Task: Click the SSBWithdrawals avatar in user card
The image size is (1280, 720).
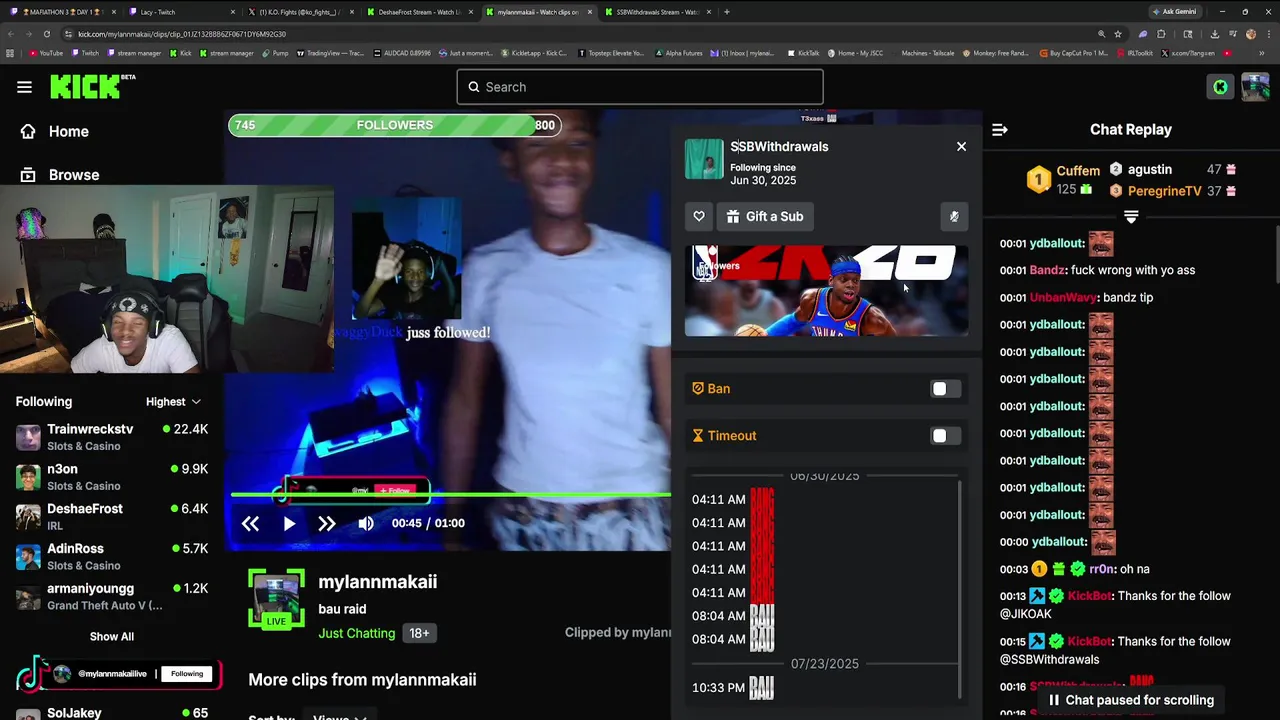Action: 704,159
